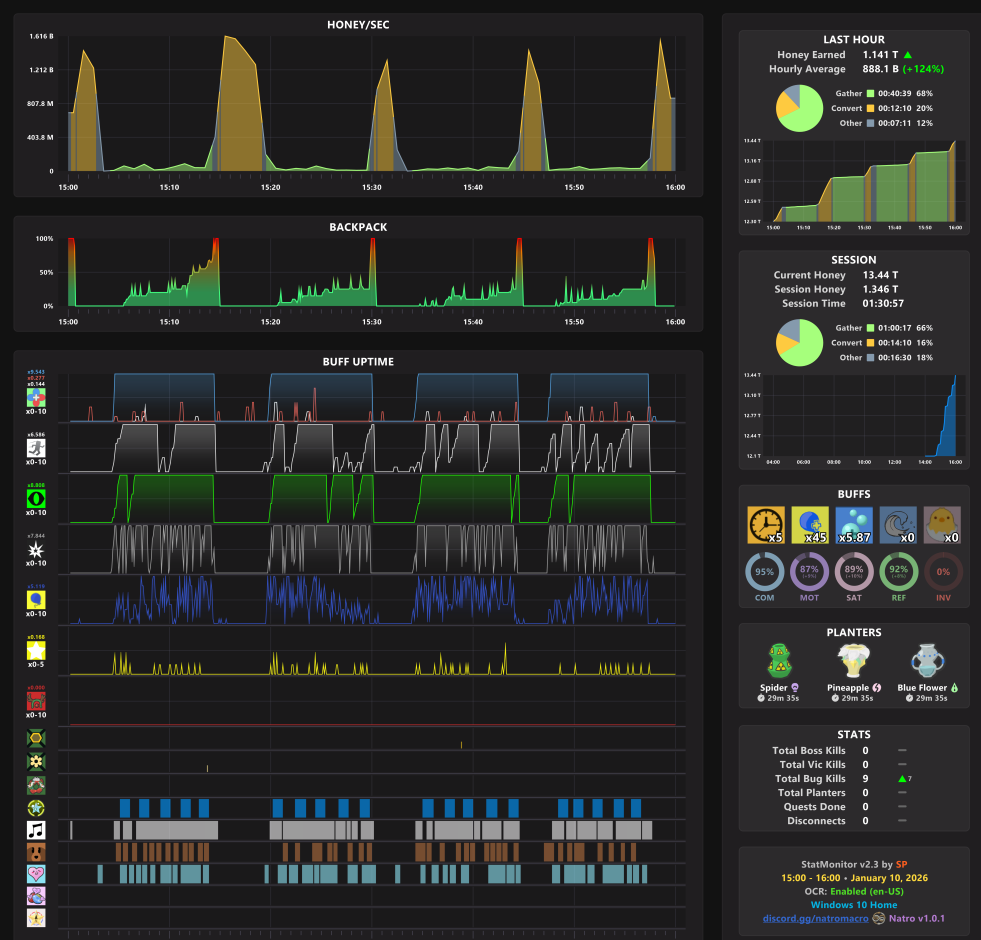Select the Blue Flower planter icon
The width and height of the screenshot is (981, 940).
click(x=927, y=662)
